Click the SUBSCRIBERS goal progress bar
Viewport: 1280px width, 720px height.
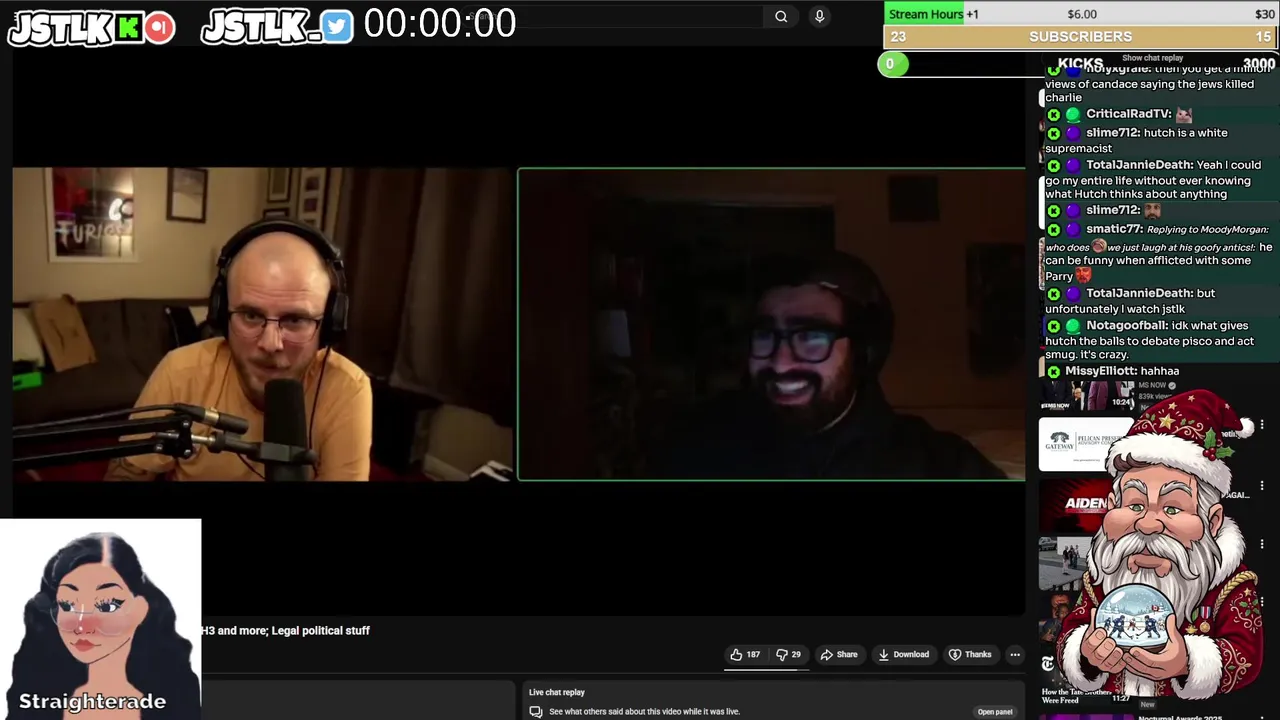click(1081, 36)
